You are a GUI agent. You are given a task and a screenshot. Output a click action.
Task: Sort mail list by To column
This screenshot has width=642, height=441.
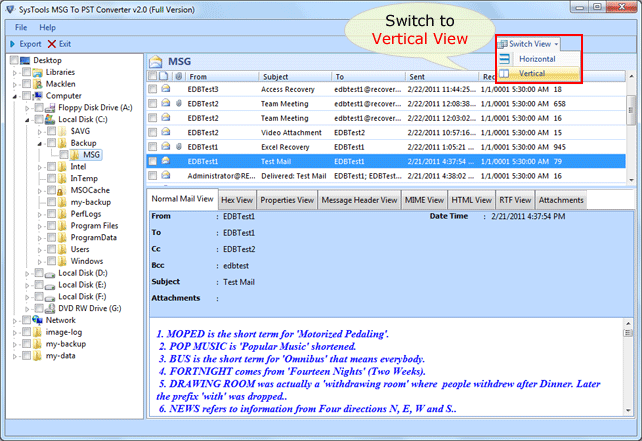[x=368, y=77]
